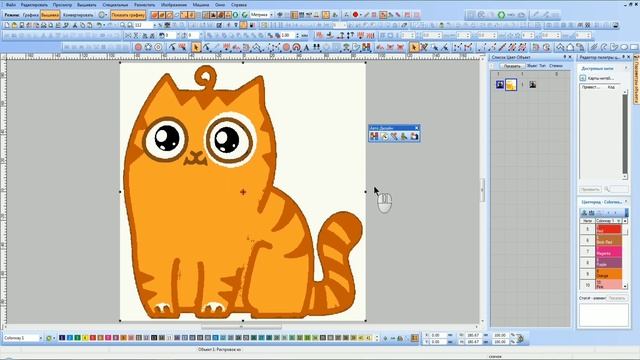640x360 pixels.
Task: Select the rectangle shape tool
Action: (x=634, y=47)
